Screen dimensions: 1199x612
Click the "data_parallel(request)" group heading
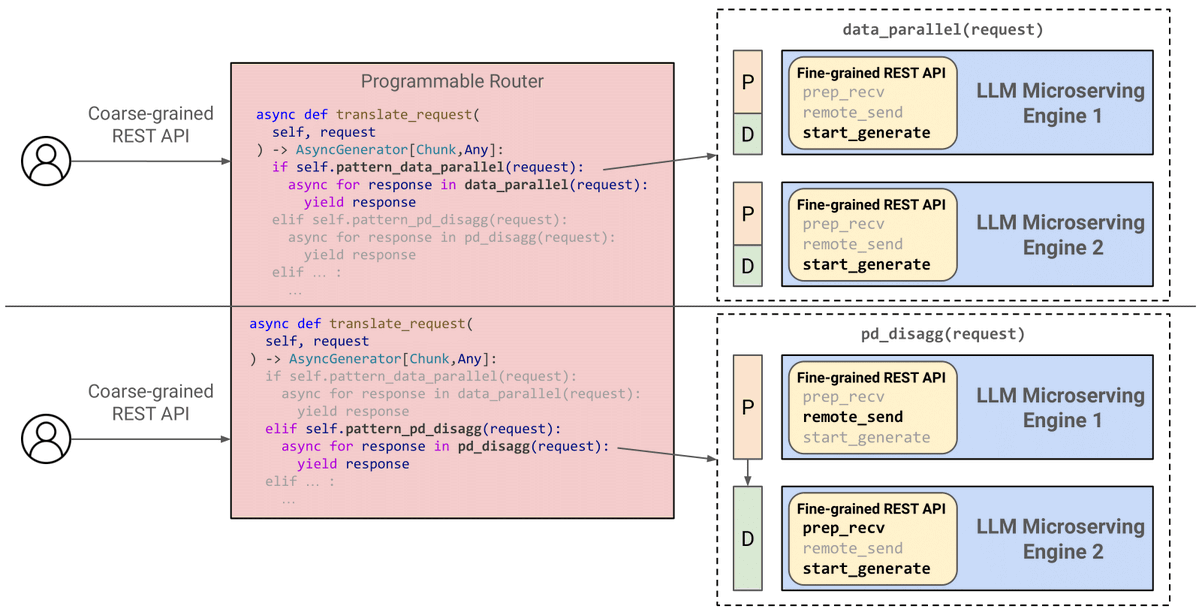click(x=943, y=30)
